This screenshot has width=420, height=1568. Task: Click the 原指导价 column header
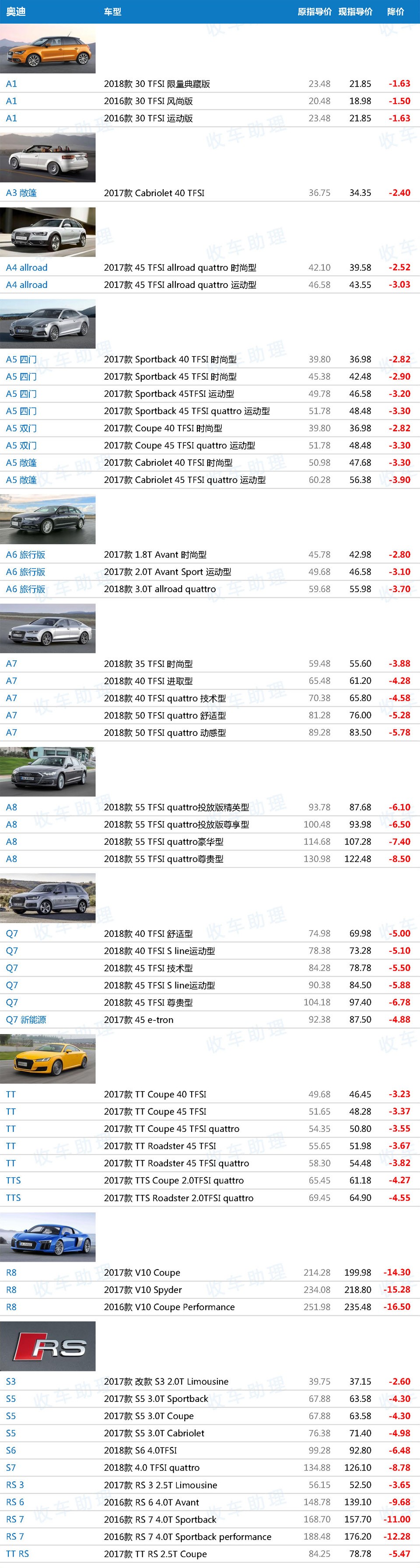click(x=315, y=11)
